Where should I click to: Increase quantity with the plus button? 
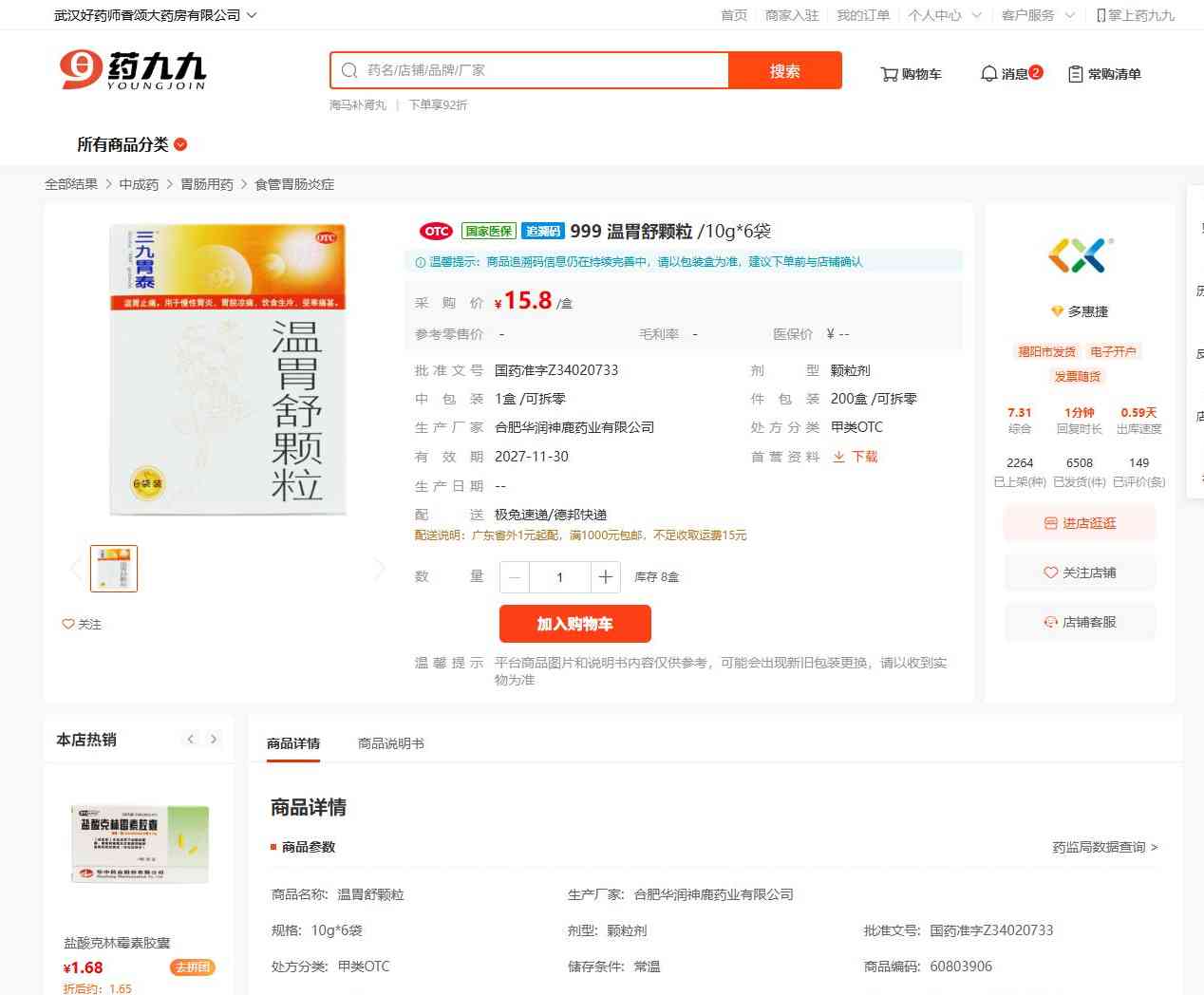pyautogui.click(x=605, y=577)
